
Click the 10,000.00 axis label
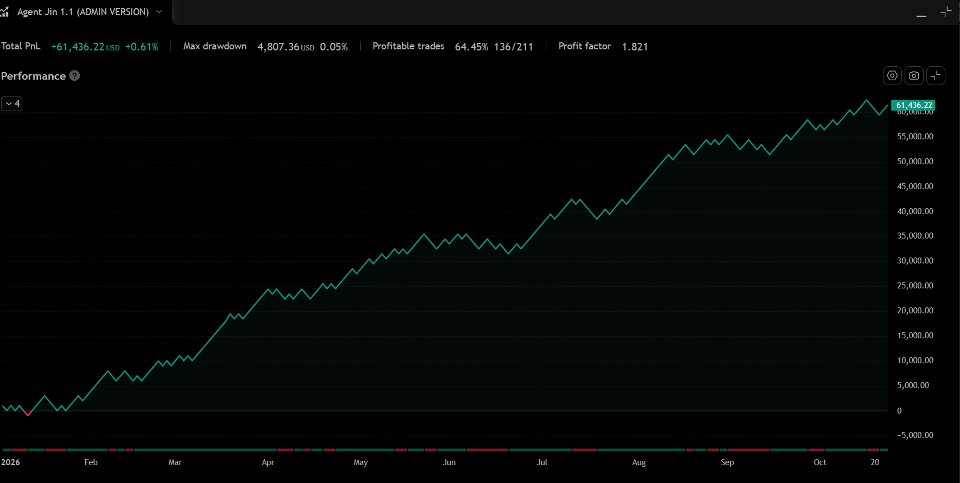click(x=915, y=361)
